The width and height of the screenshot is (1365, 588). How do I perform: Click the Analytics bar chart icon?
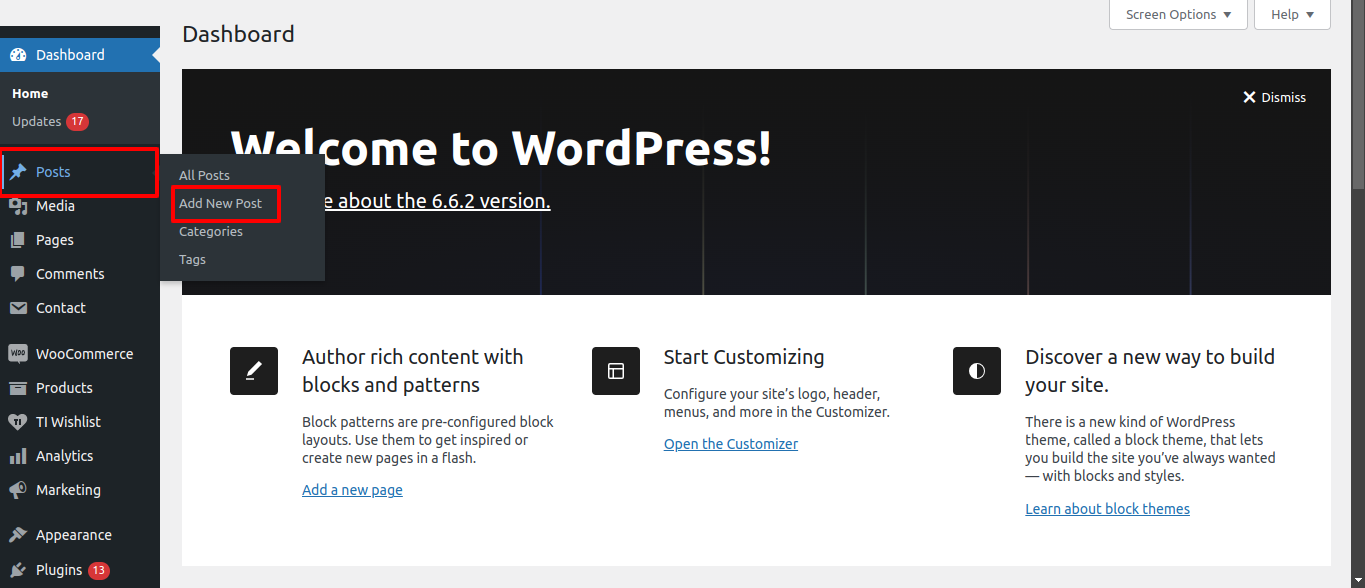pos(18,456)
